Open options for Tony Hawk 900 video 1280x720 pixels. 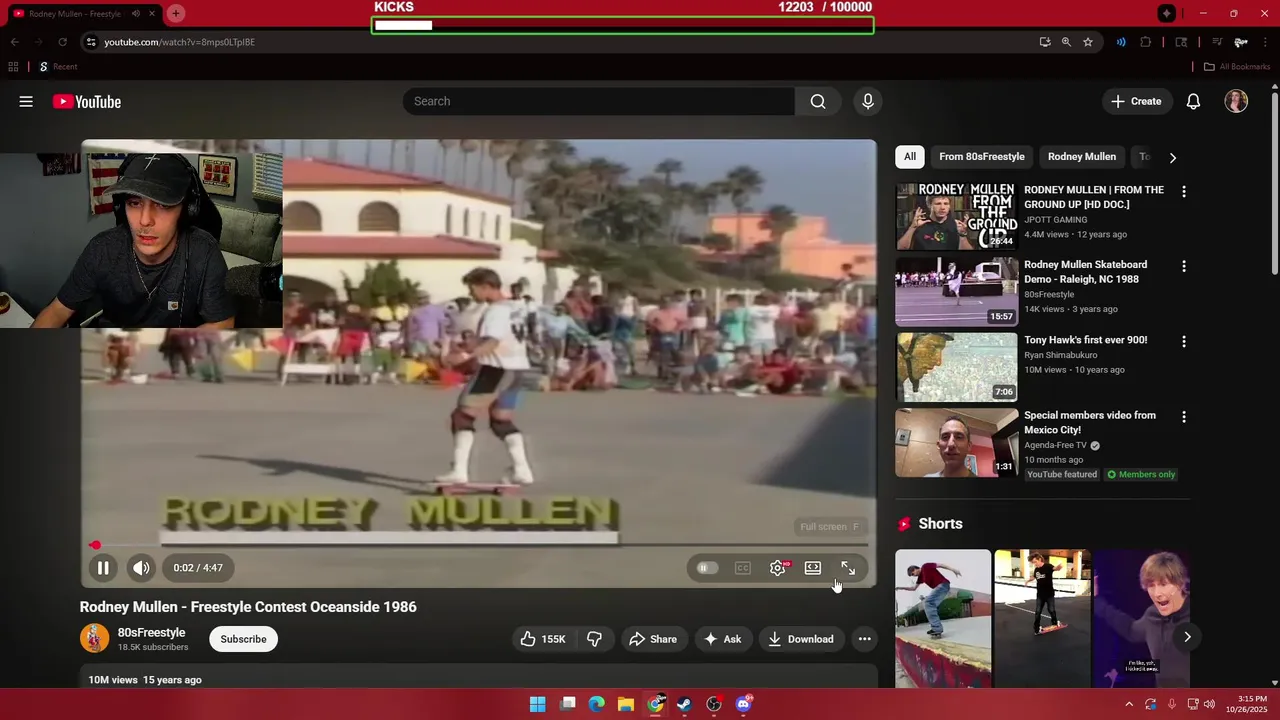click(x=1184, y=341)
